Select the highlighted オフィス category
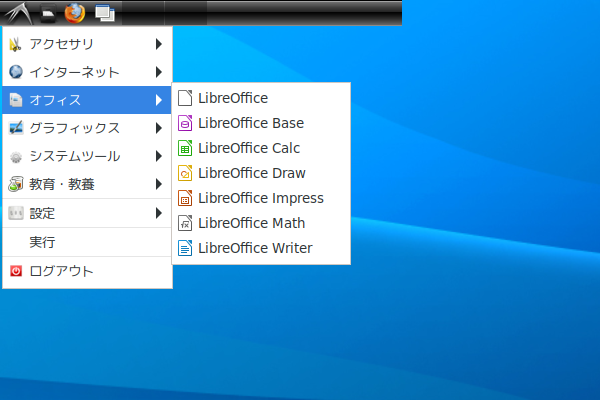The image size is (600, 400). [87, 100]
